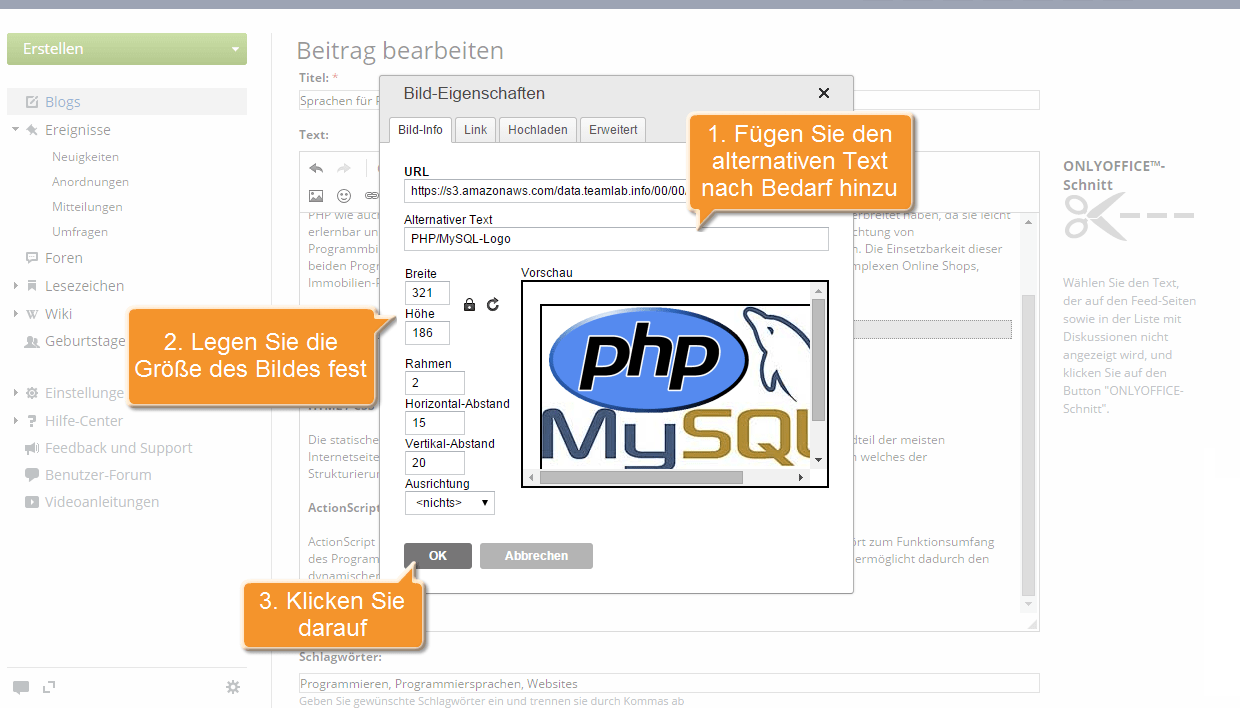Click the expand icon at sidebar bottom
The width and height of the screenshot is (1240, 708).
[48, 686]
